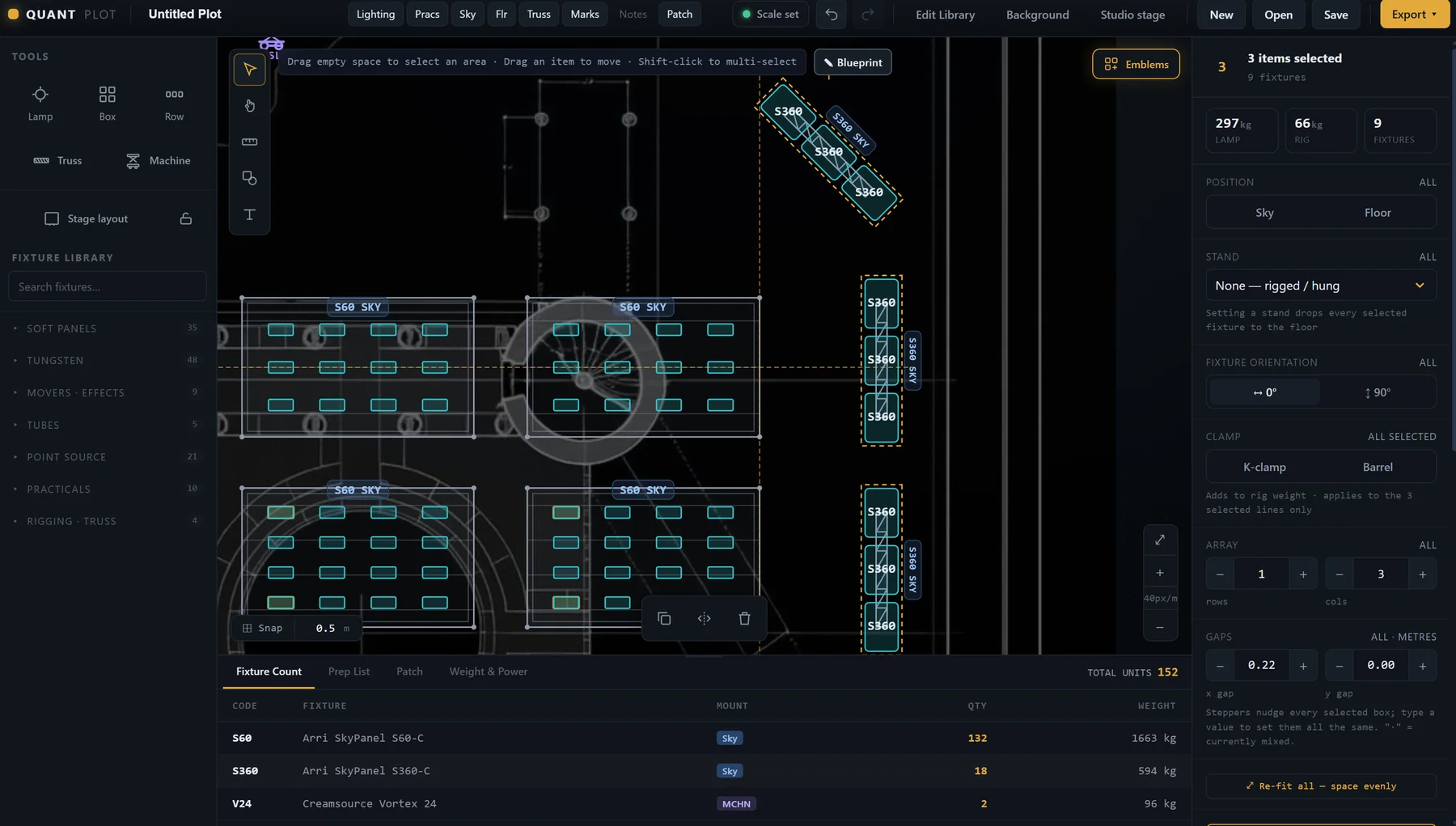Viewport: 1456px width, 826px height.
Task: Expand the Practicals category
Action: [x=108, y=489]
